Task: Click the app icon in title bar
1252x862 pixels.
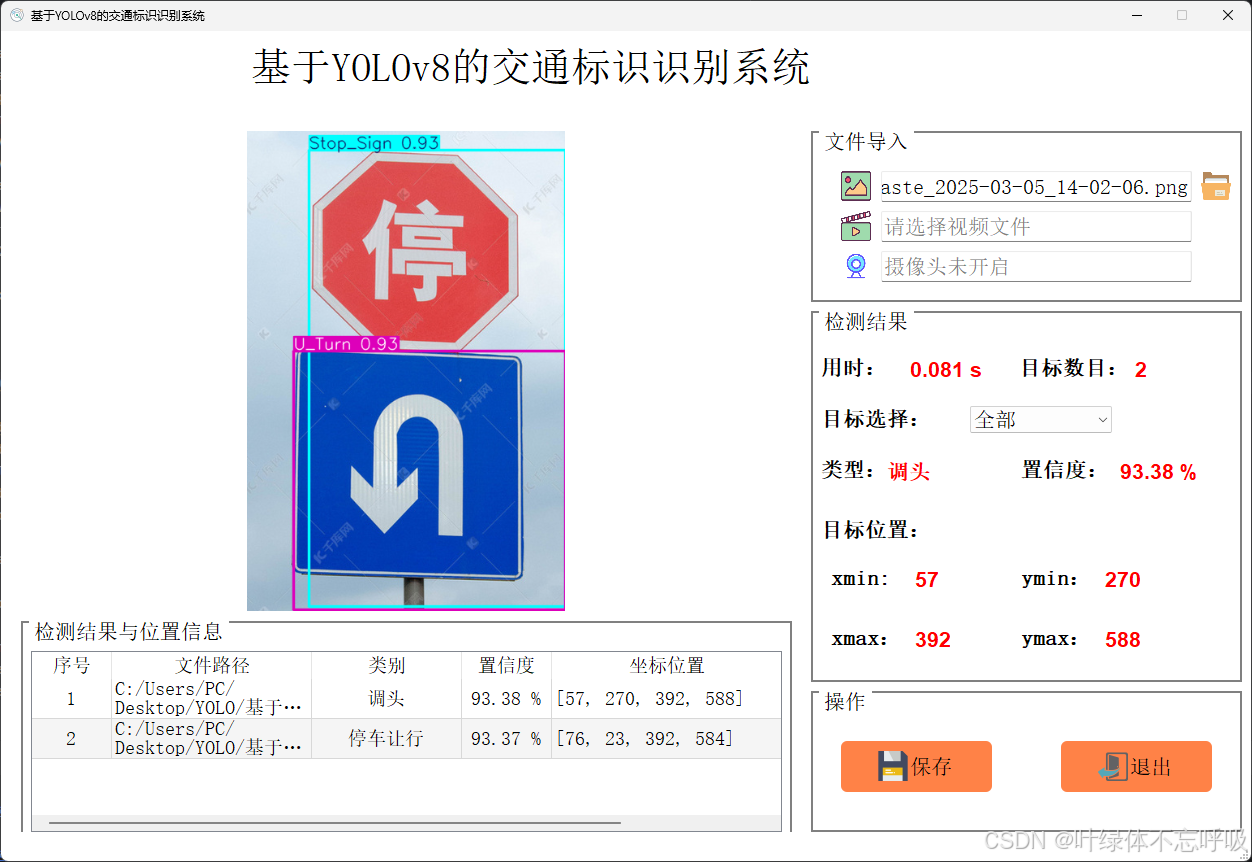Action: point(16,15)
